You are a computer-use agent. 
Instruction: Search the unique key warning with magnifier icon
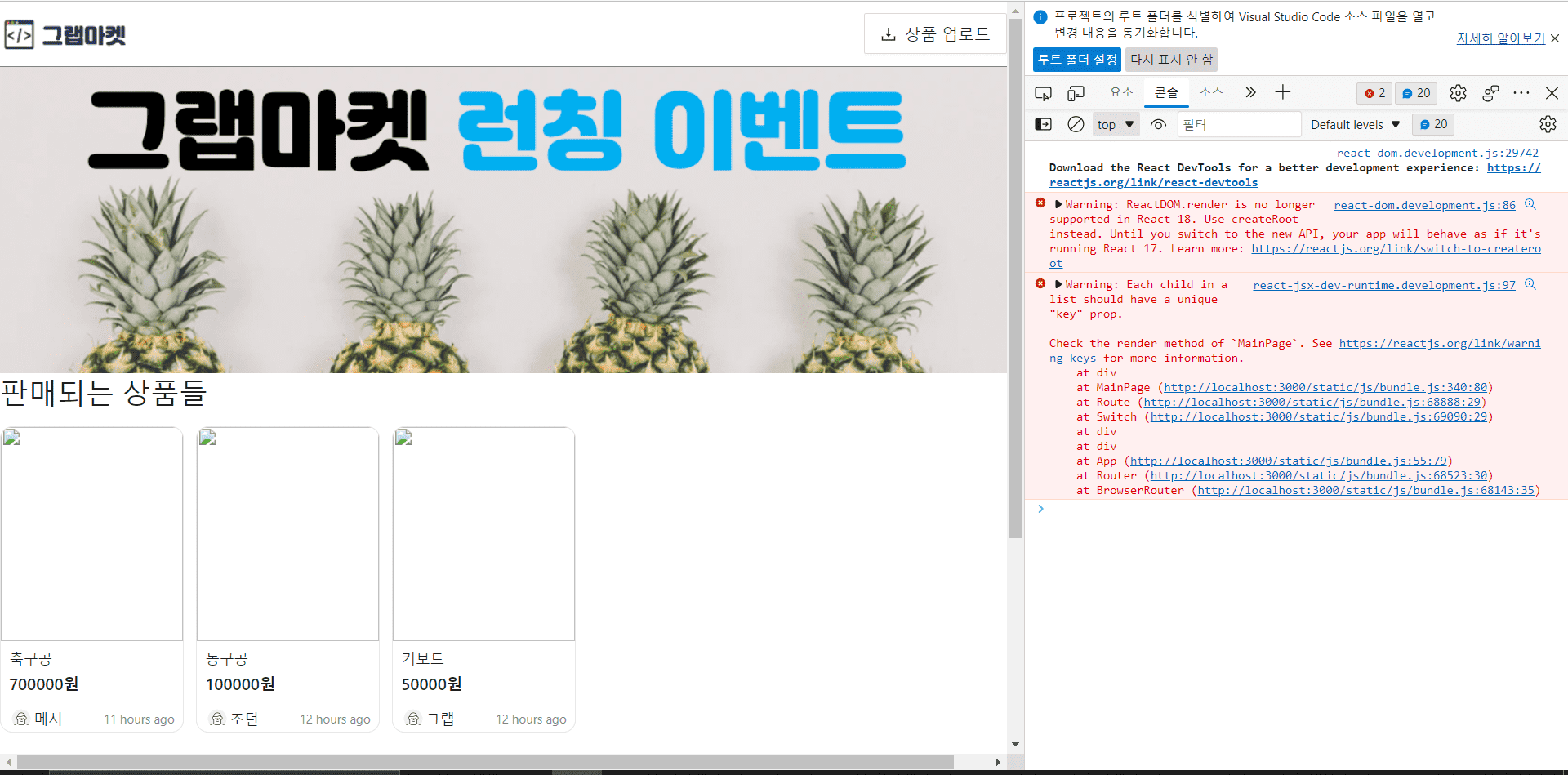point(1530,284)
